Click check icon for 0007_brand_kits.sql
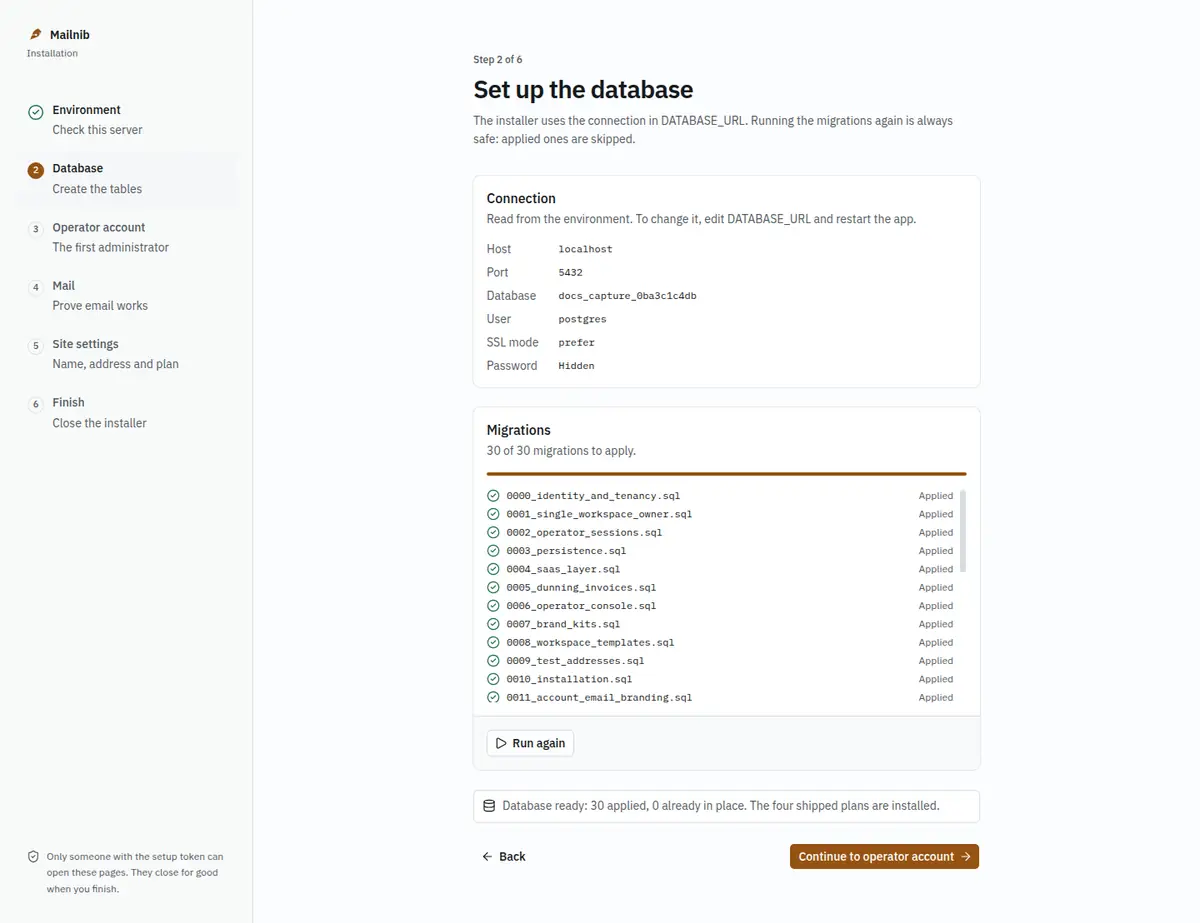The image size is (1200, 923). 493,624
